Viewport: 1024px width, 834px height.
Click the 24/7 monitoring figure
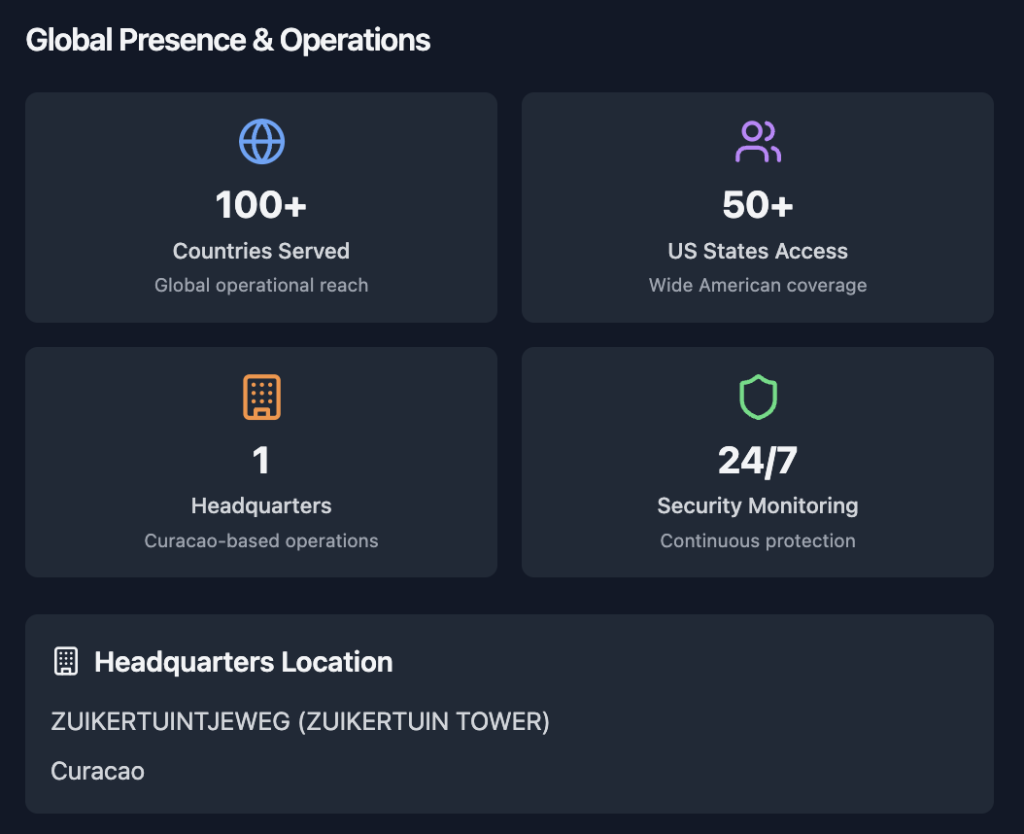[x=757, y=460]
